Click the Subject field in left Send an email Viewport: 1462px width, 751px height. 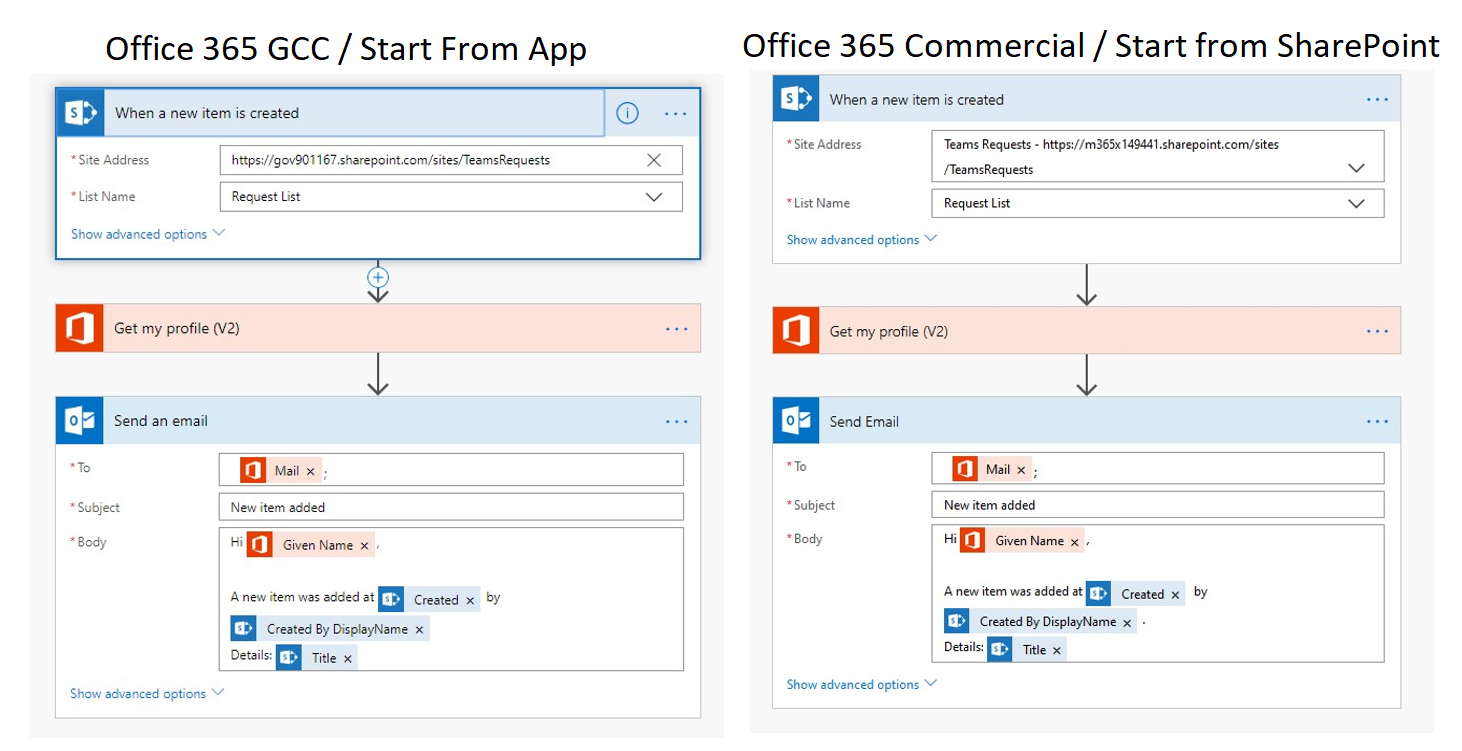coord(450,507)
